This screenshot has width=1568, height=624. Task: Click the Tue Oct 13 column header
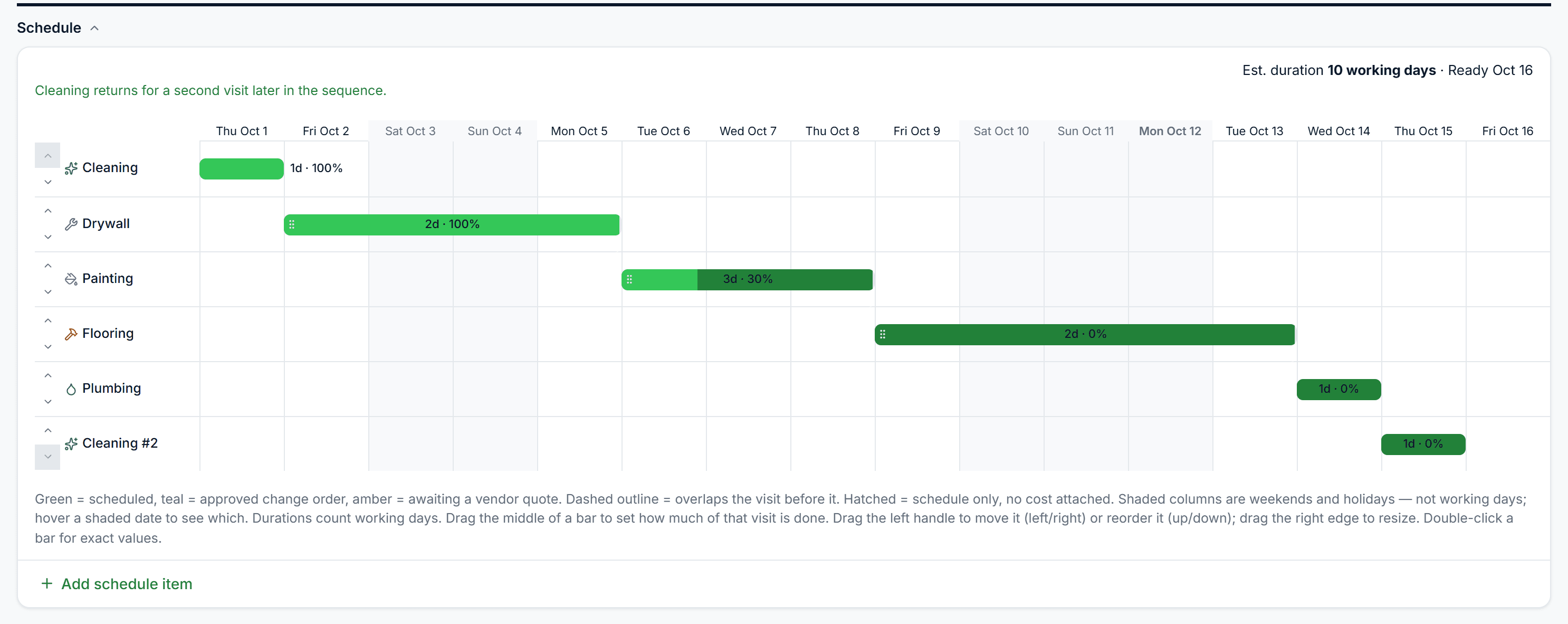[1254, 131]
